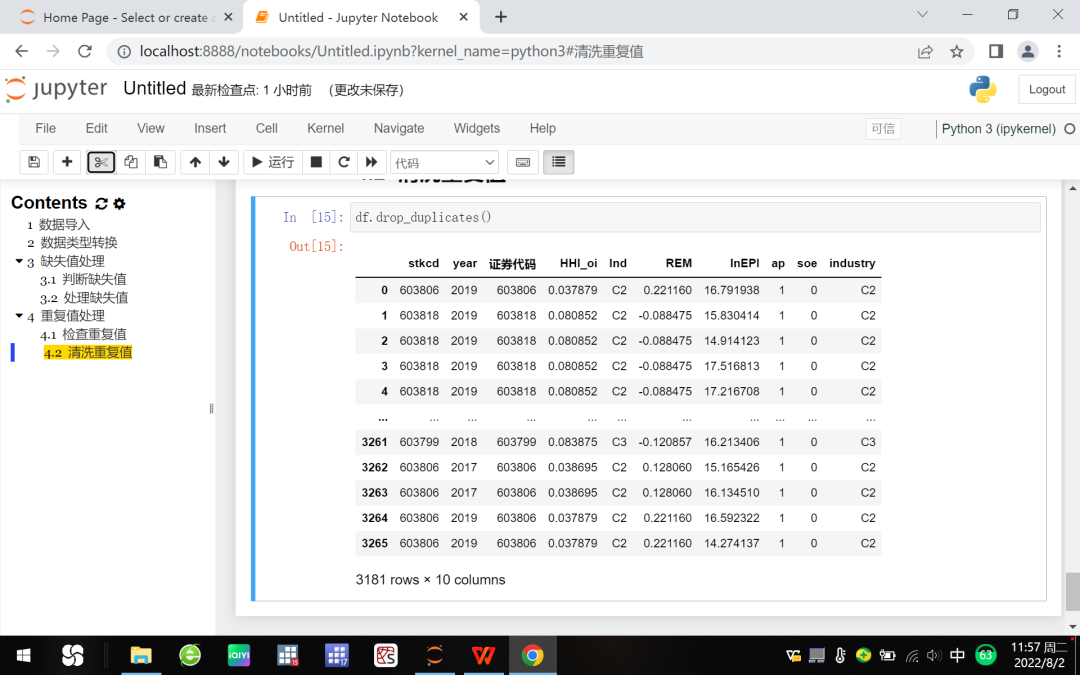Toggle the browser side panel

point(995,52)
